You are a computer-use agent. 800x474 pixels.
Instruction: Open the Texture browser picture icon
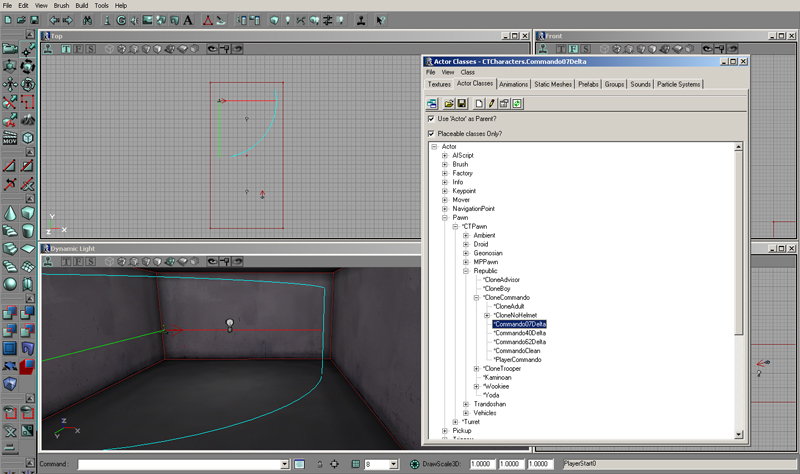coord(147,20)
